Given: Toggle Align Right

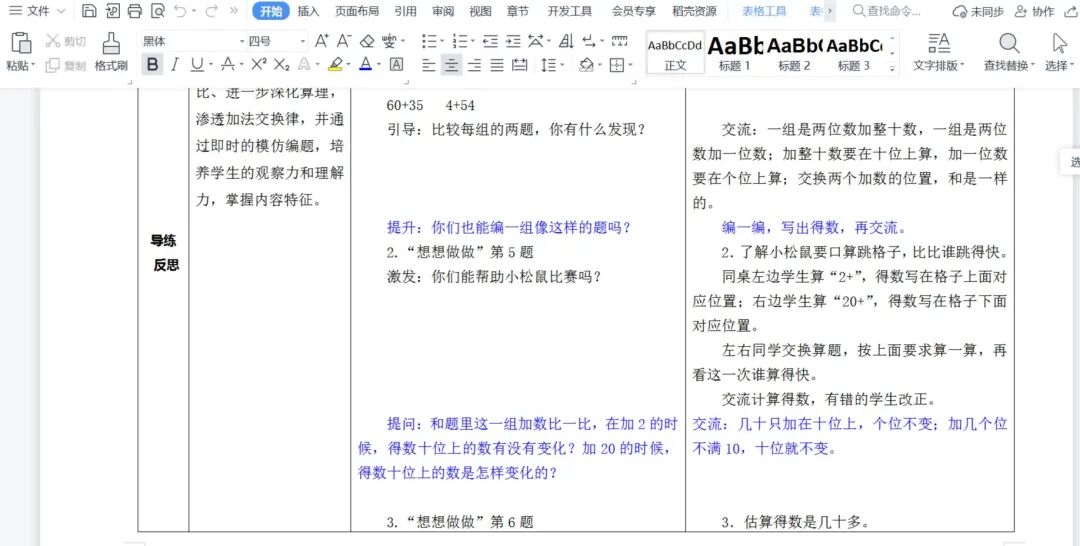Looking at the screenshot, I should click(474, 65).
